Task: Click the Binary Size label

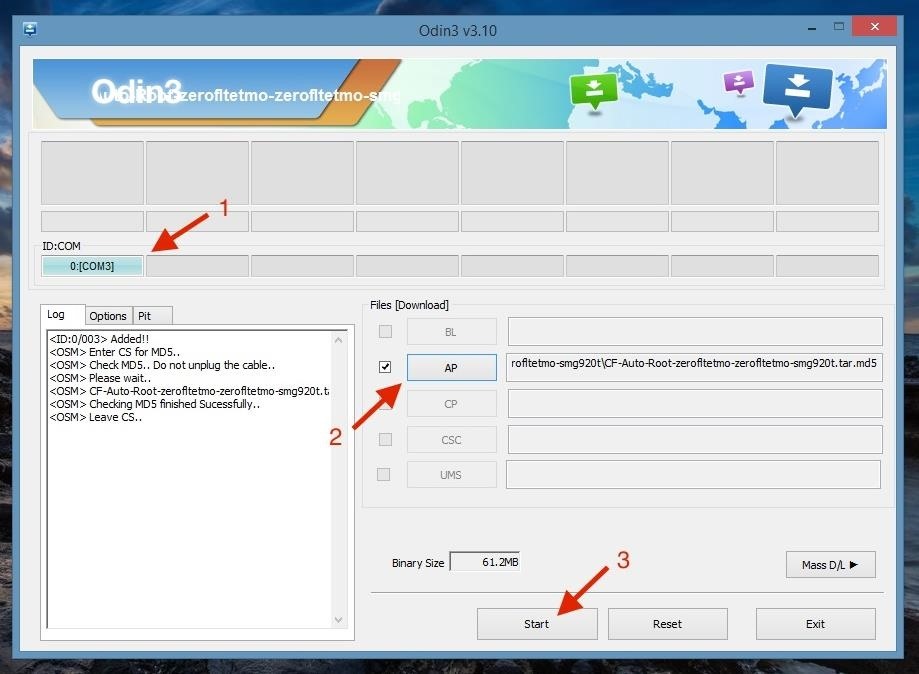Action: pos(418,563)
